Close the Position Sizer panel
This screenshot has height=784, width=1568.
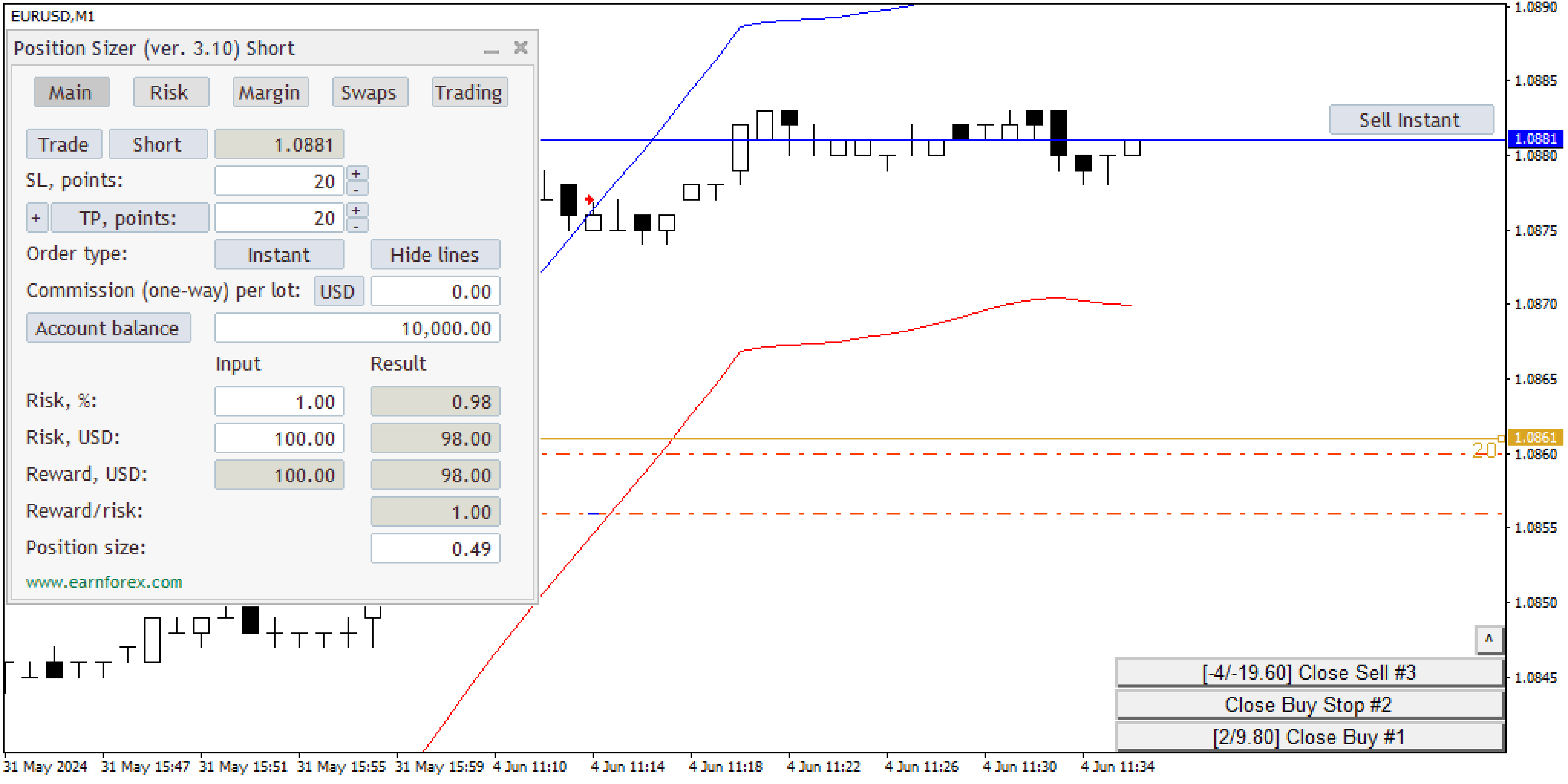(521, 47)
